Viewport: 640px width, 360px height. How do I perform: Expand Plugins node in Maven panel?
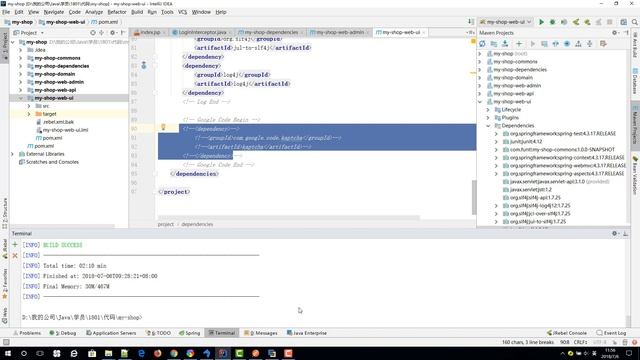pos(488,118)
